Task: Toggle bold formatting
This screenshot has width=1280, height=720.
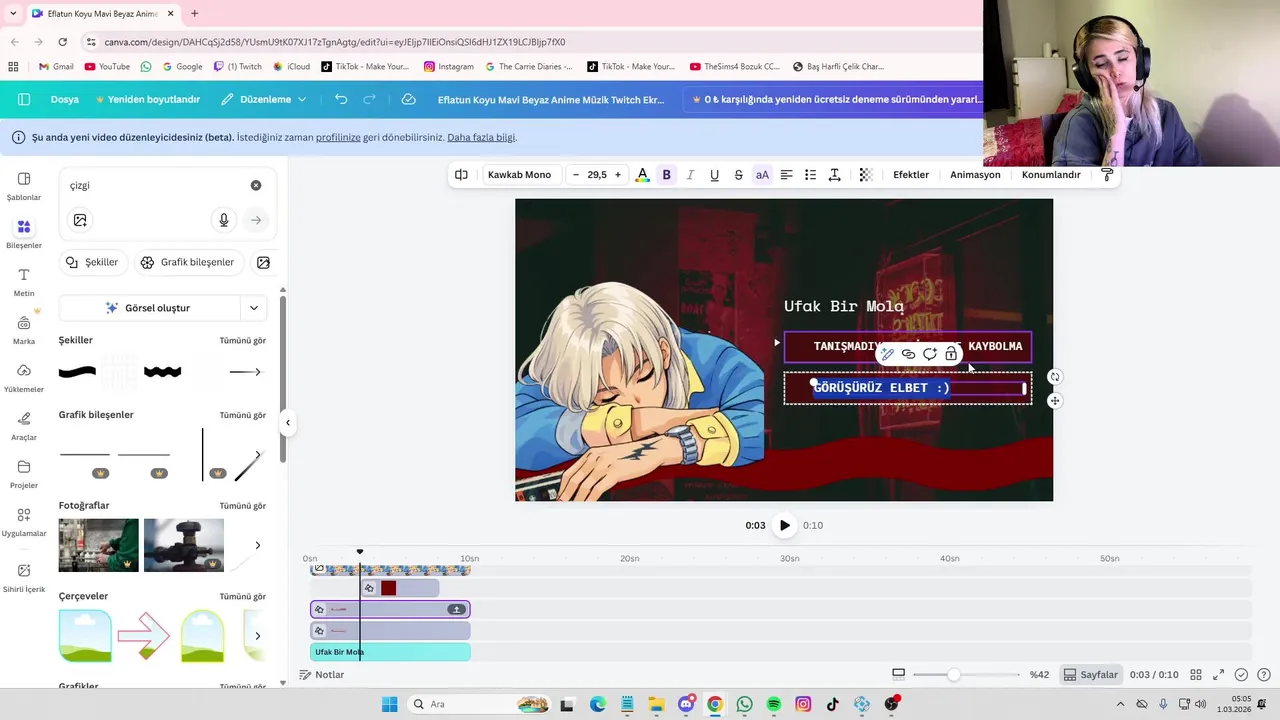Action: click(x=666, y=175)
